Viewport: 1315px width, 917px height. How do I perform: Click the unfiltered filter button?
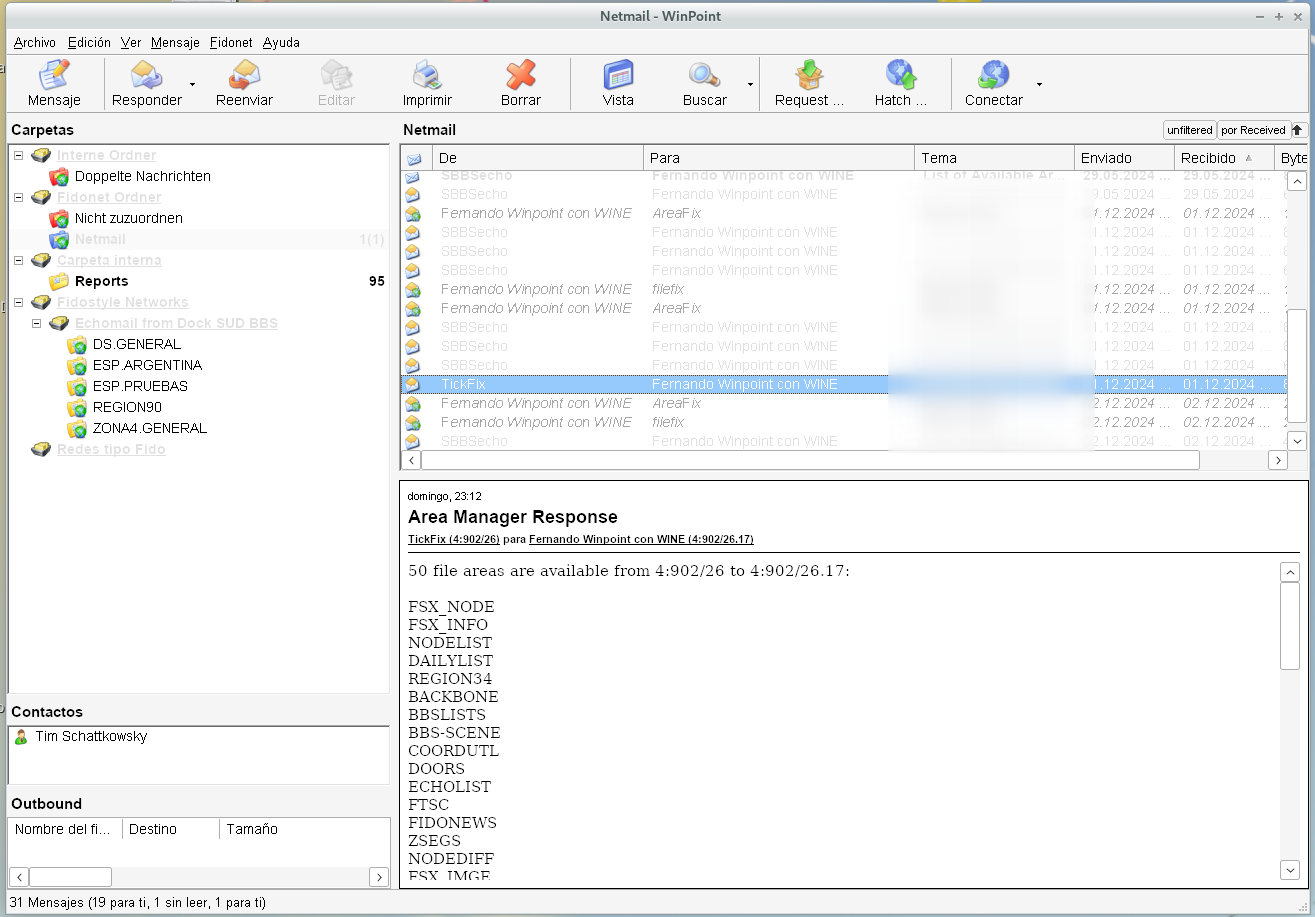pyautogui.click(x=1189, y=130)
